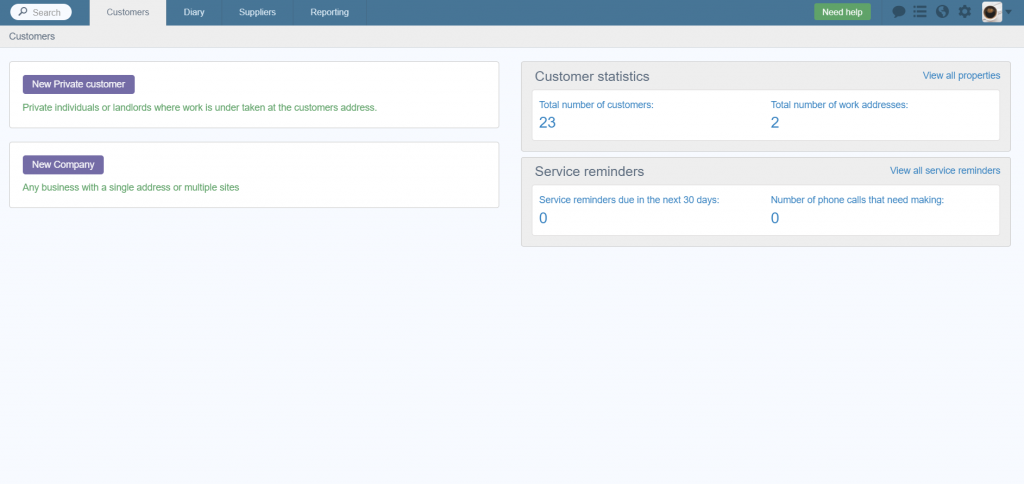Screen dimensions: 1024x484
Task: Open View all properties link
Action: (x=961, y=76)
